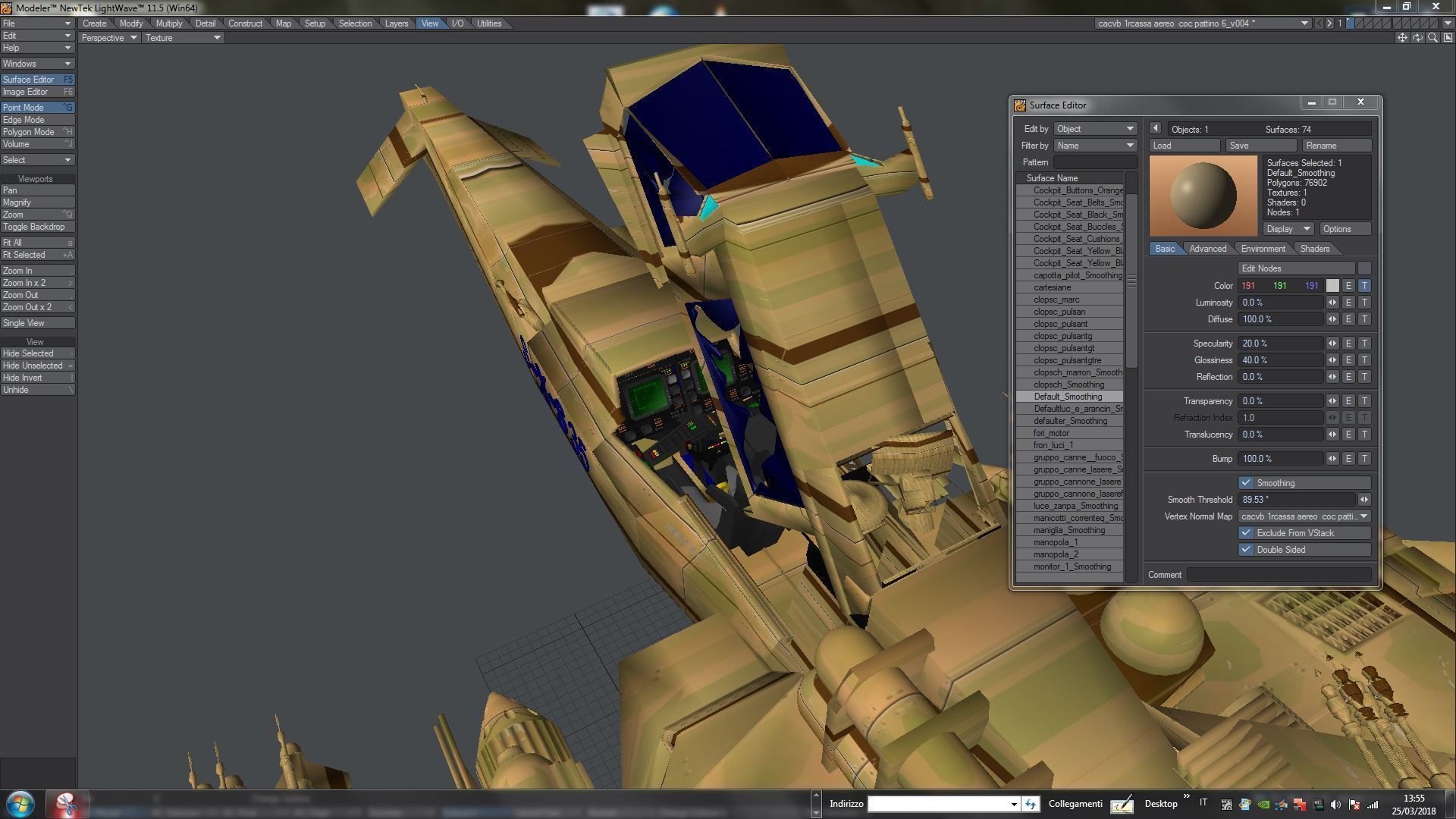
Task: Open Color envelope with E button
Action: (1348, 286)
